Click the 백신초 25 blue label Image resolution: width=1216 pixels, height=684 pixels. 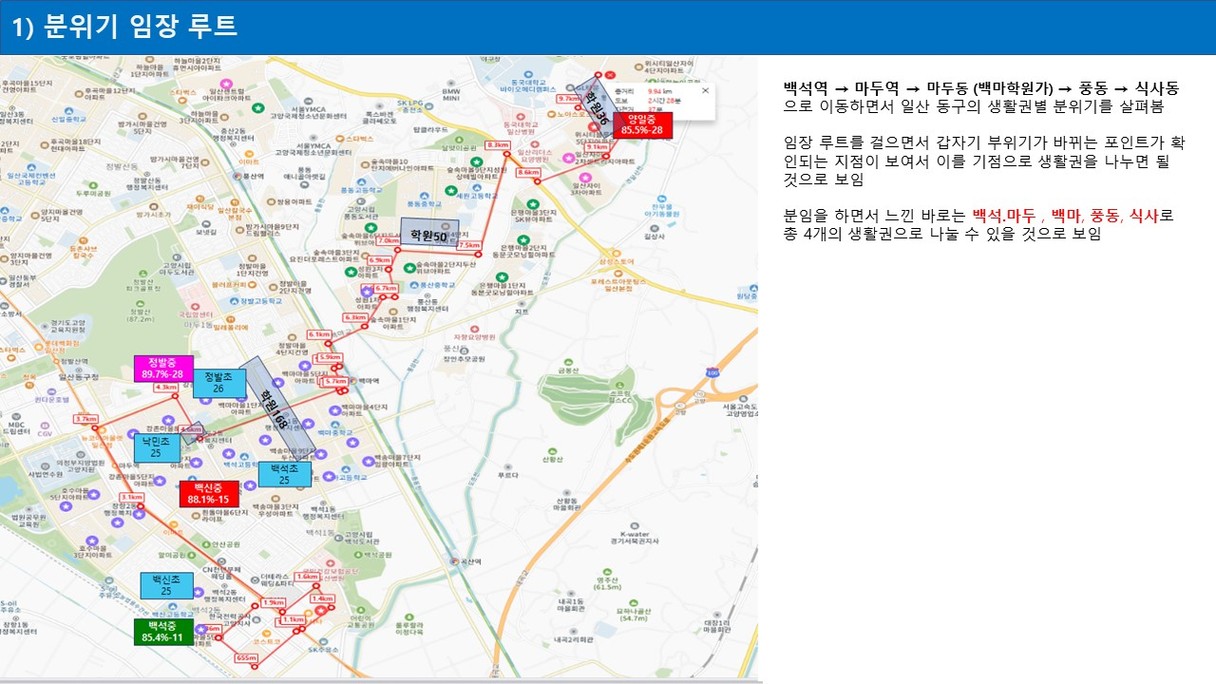(166, 585)
